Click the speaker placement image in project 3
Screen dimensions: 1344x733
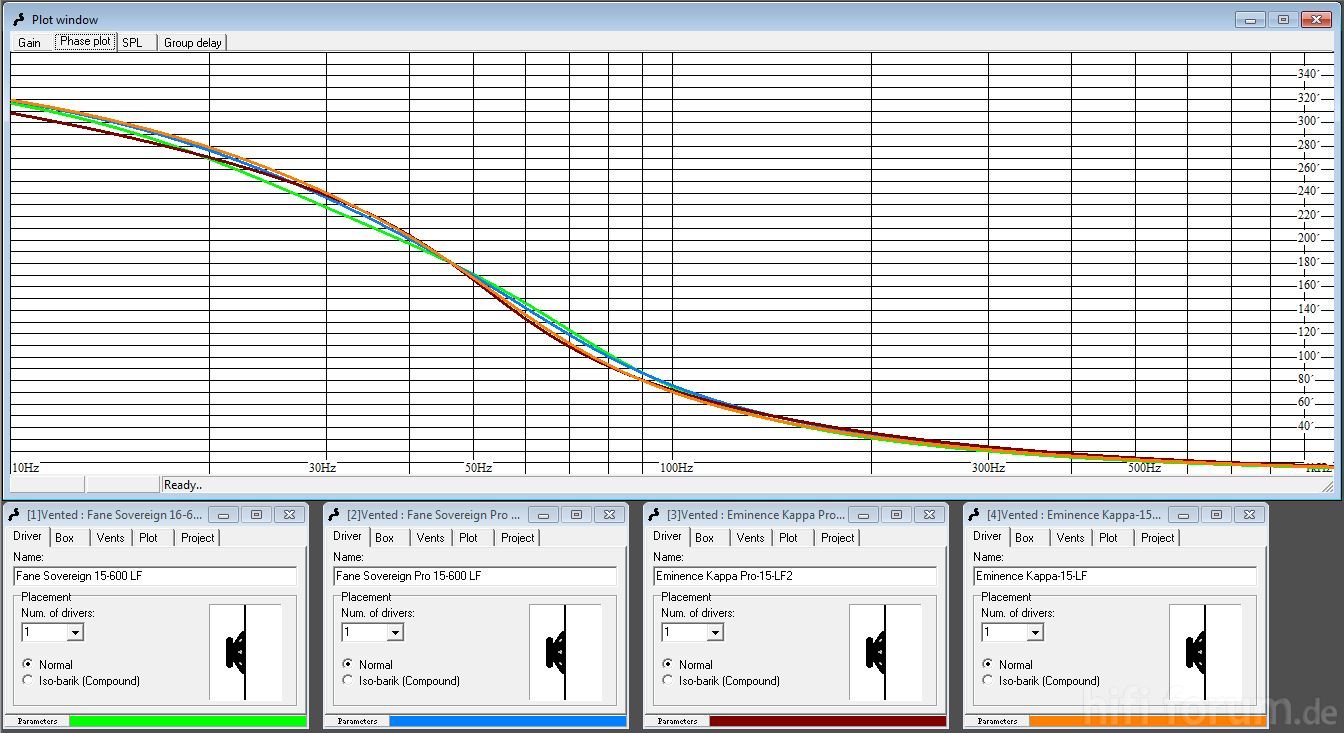pos(885,652)
